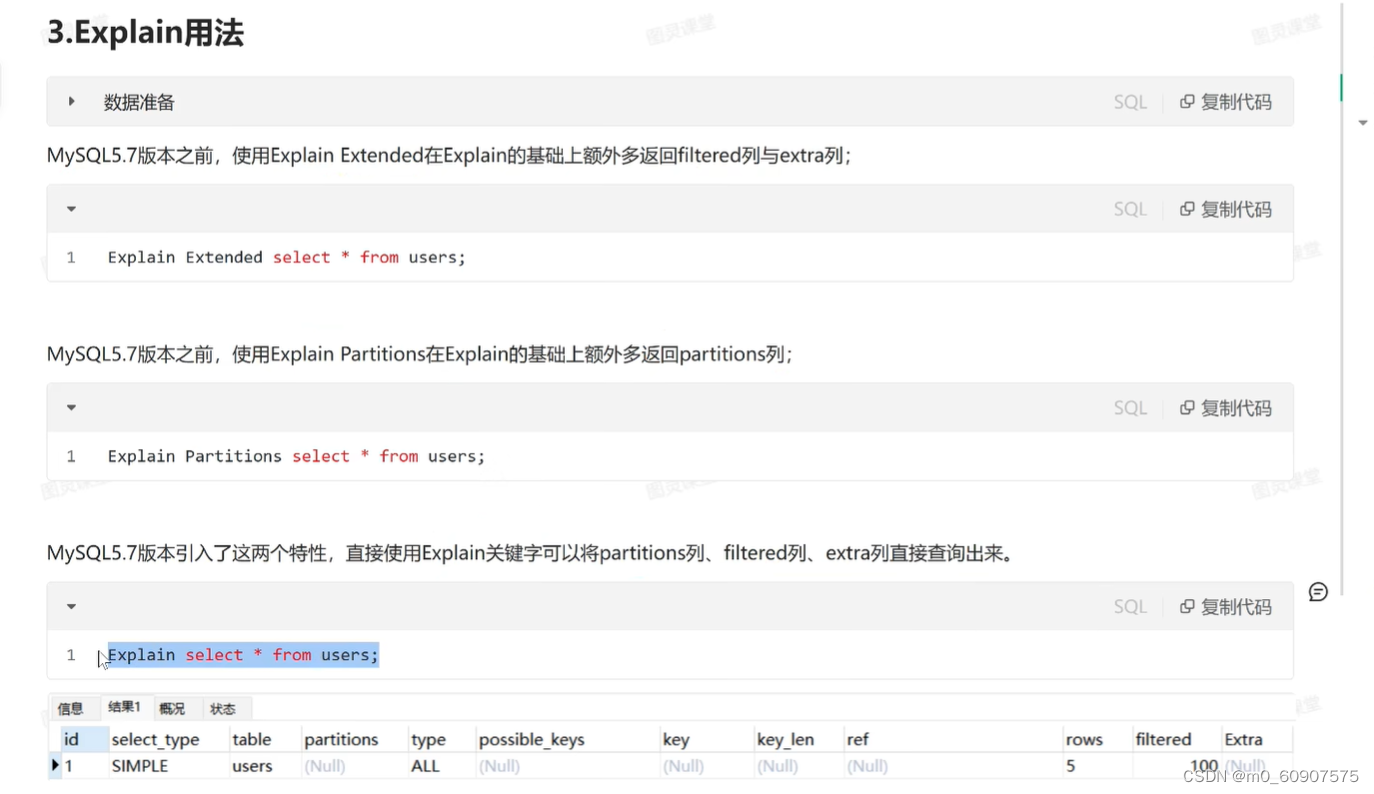Image resolution: width=1374 pixels, height=794 pixels.
Task: Click the filtered value 100 cell
Action: (x=1176, y=766)
